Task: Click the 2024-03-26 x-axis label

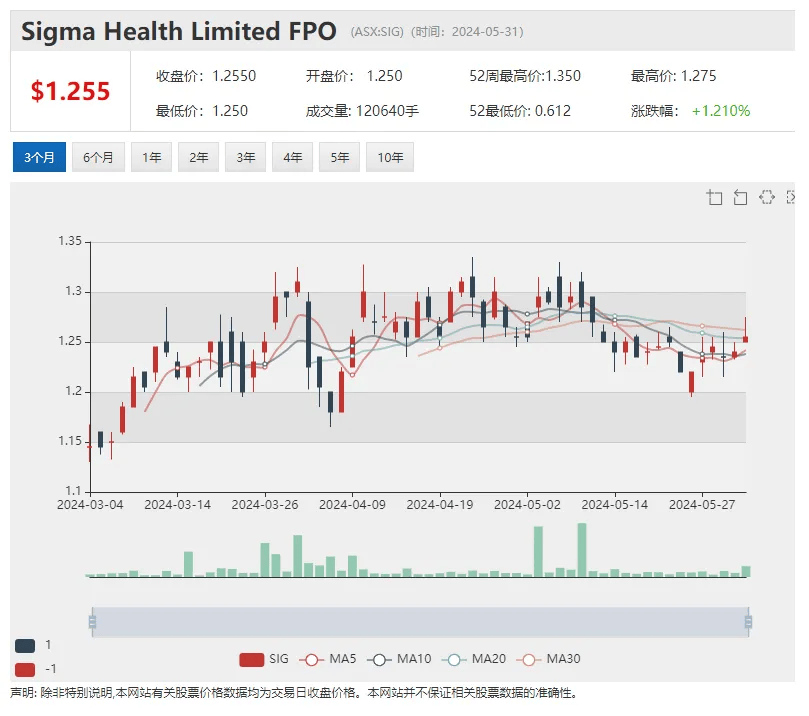Action: click(265, 505)
